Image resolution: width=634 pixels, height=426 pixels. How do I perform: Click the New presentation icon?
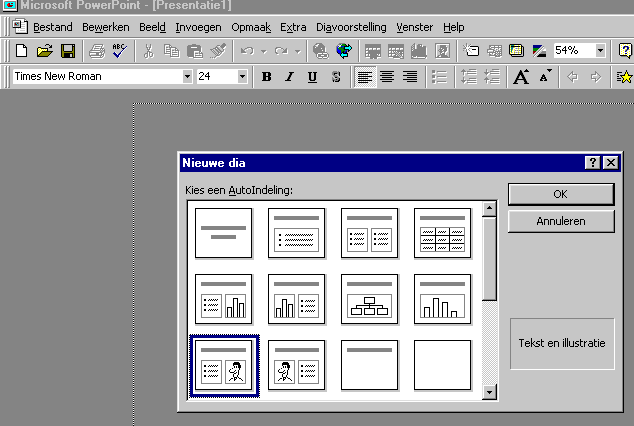coord(21,51)
